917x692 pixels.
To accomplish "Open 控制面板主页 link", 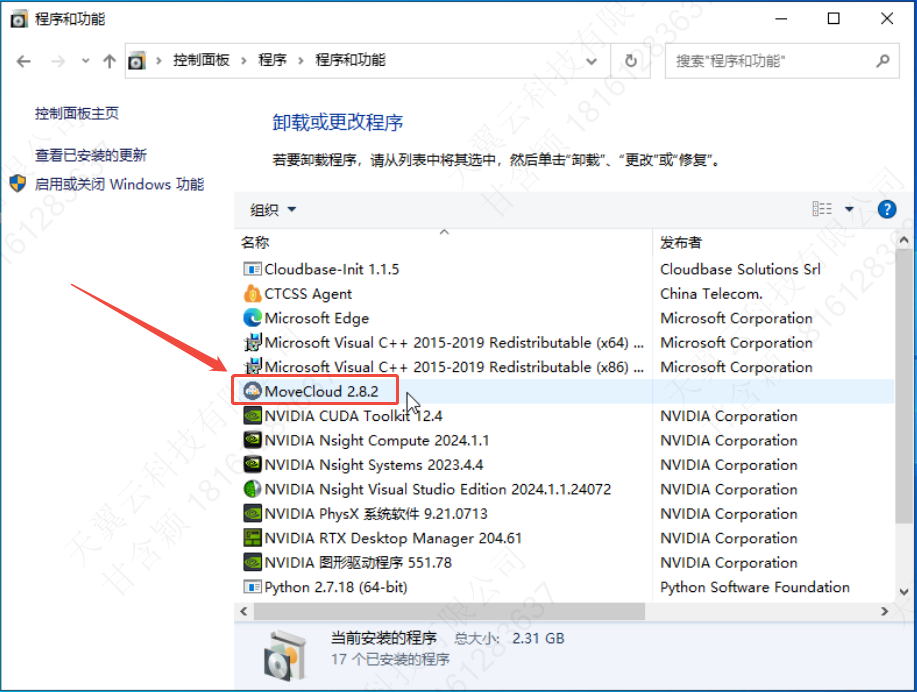I will click(x=77, y=113).
